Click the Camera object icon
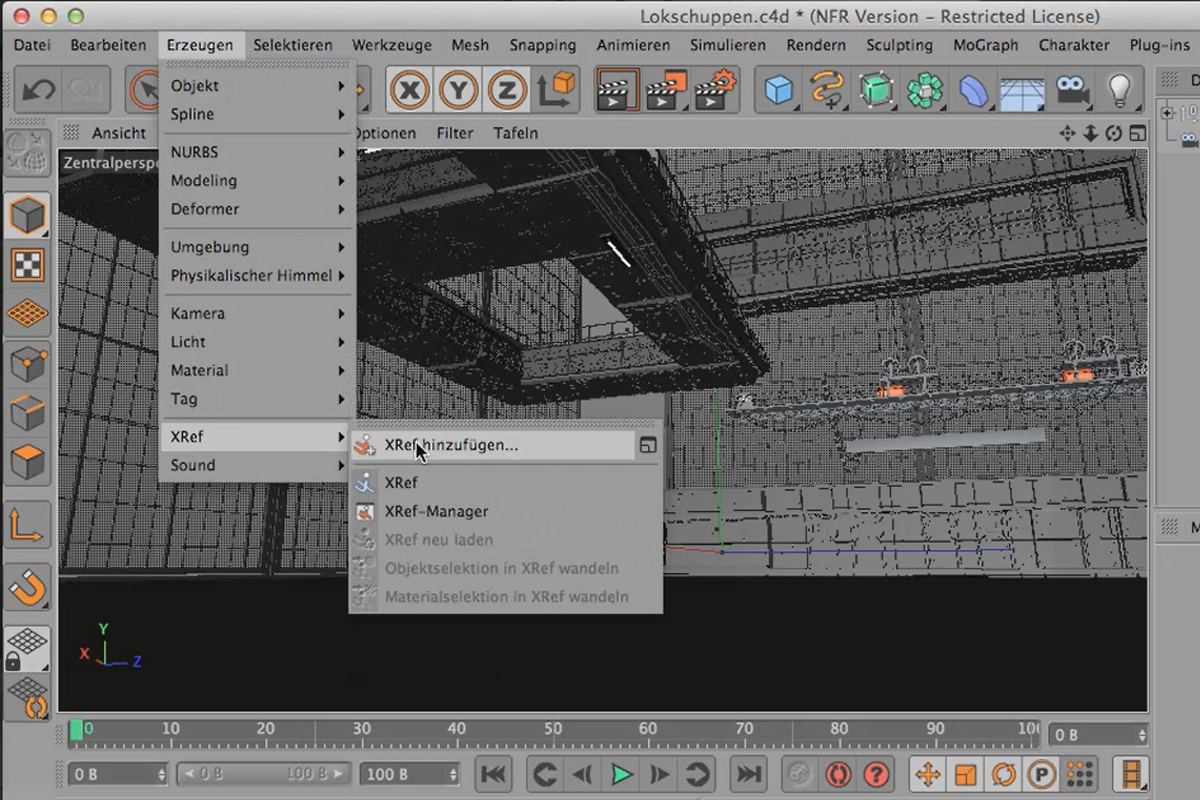The height and width of the screenshot is (800, 1200). 1072,90
